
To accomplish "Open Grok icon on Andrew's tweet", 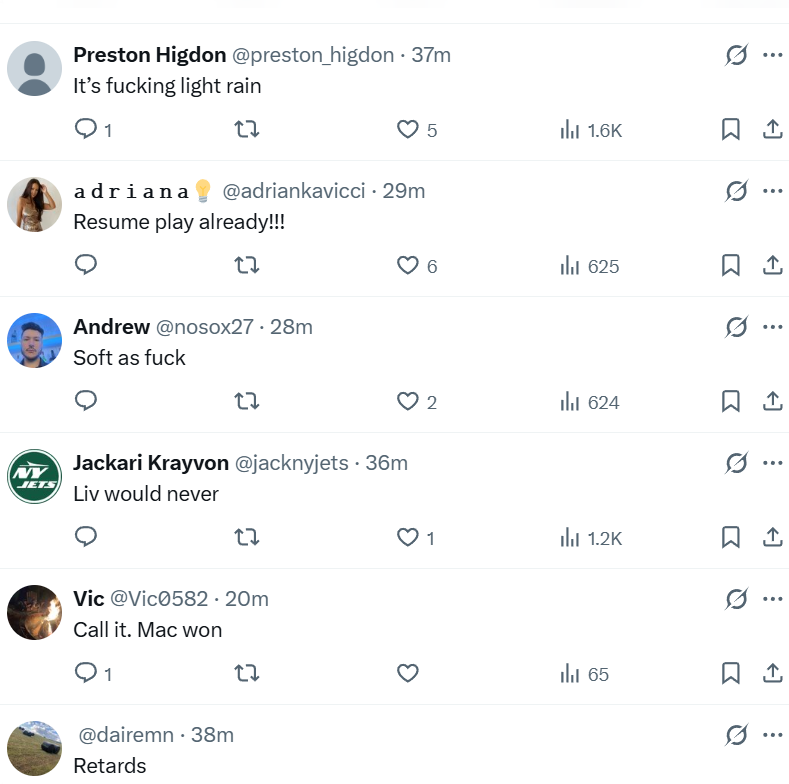I will [736, 327].
